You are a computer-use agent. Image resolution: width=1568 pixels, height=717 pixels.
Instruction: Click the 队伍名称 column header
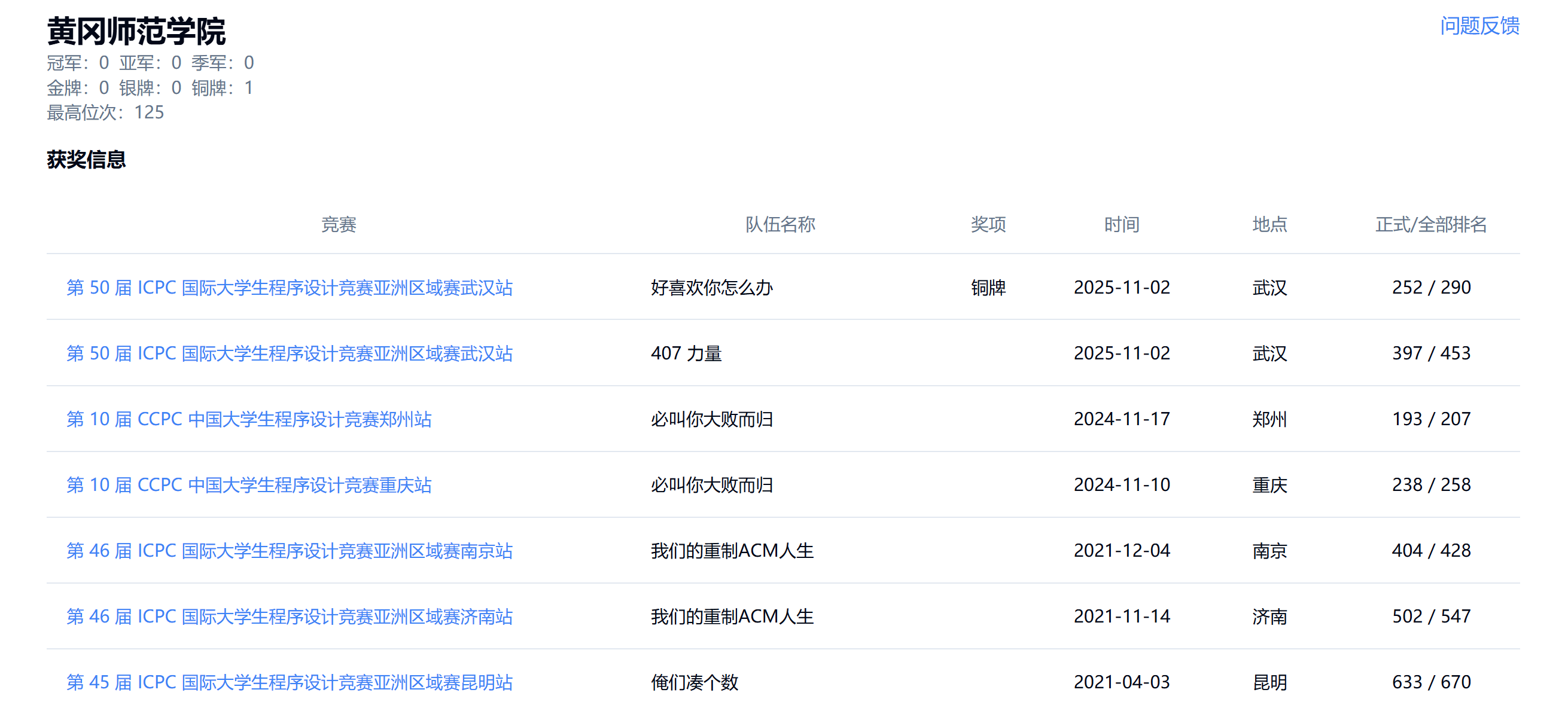[x=780, y=225]
